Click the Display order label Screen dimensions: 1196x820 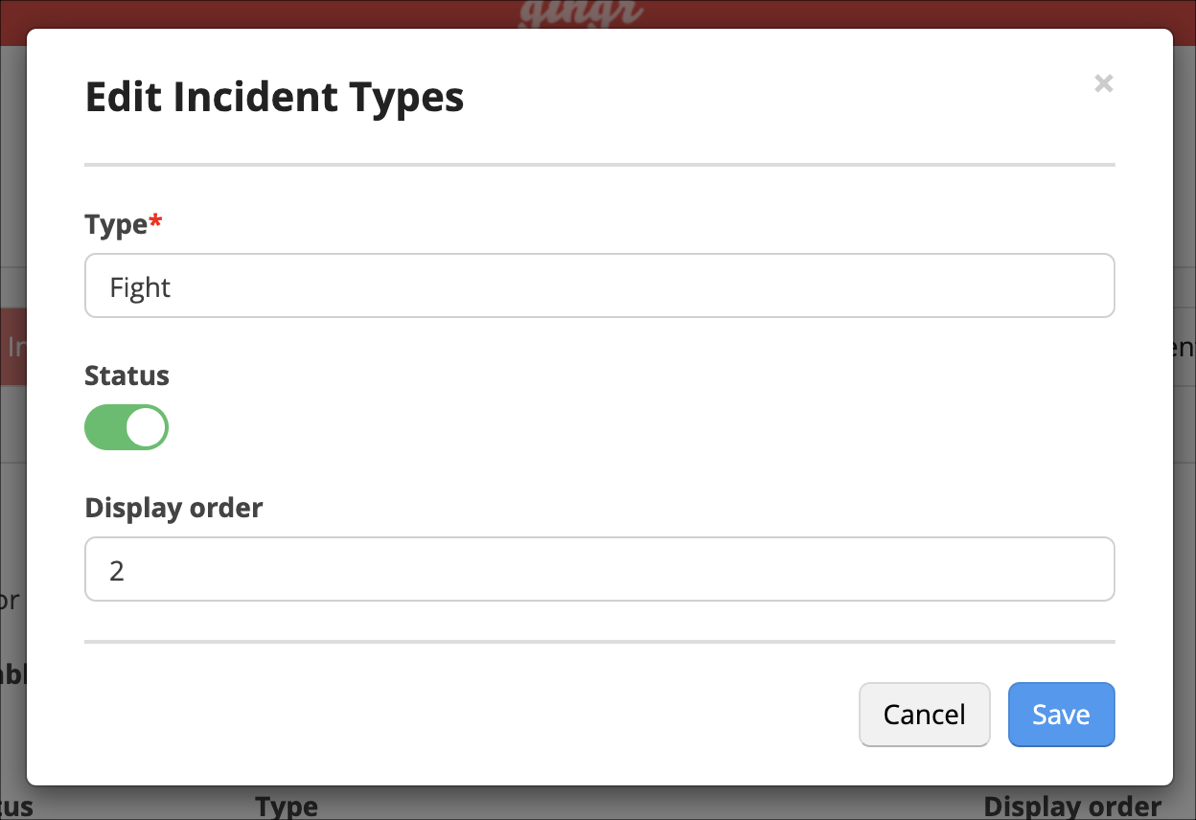point(173,507)
